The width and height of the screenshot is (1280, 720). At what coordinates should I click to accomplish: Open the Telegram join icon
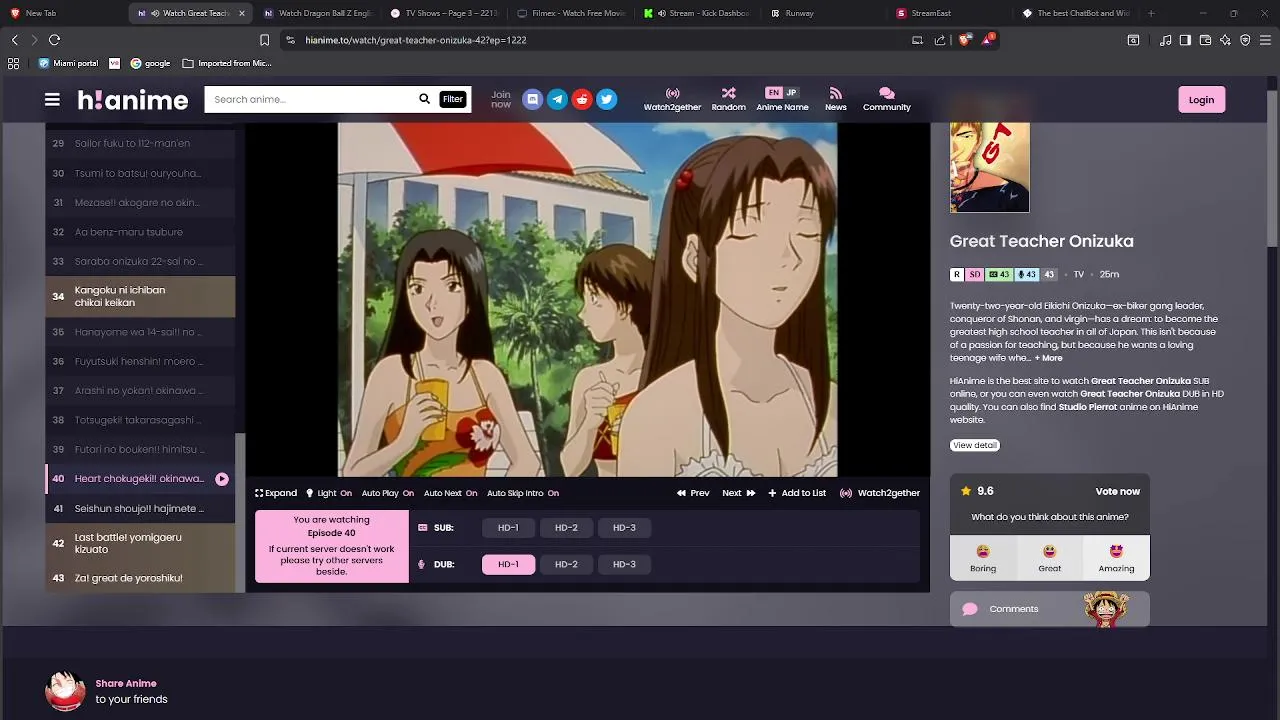click(x=557, y=99)
